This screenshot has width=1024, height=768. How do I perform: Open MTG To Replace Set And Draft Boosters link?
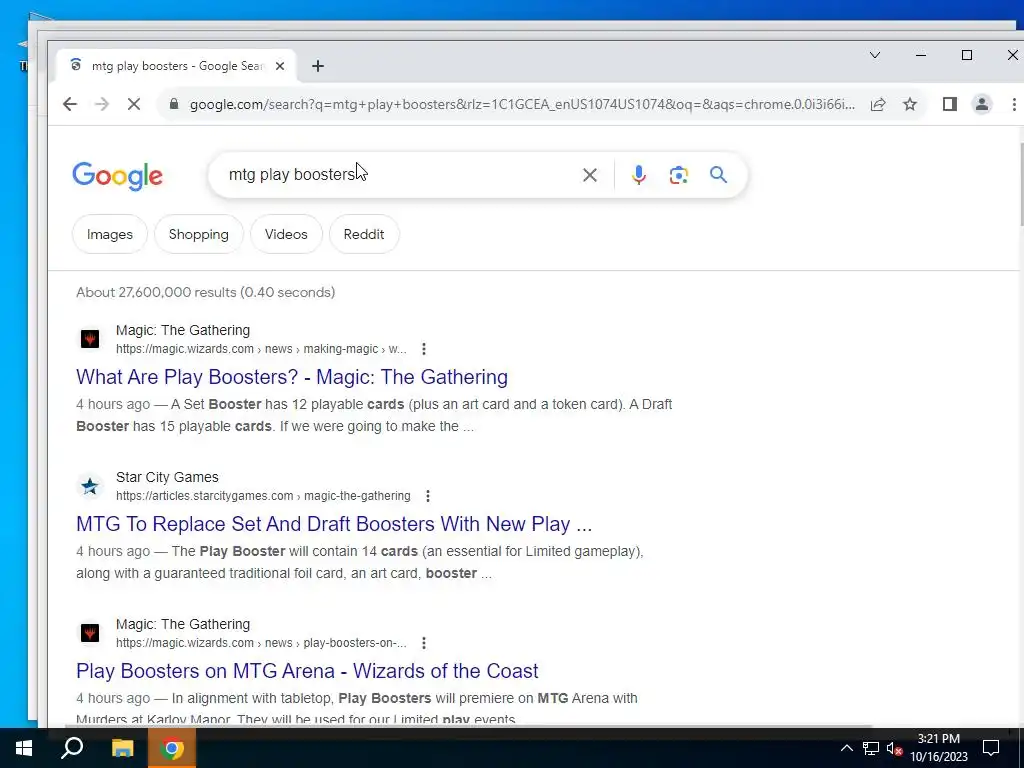pyautogui.click(x=334, y=524)
